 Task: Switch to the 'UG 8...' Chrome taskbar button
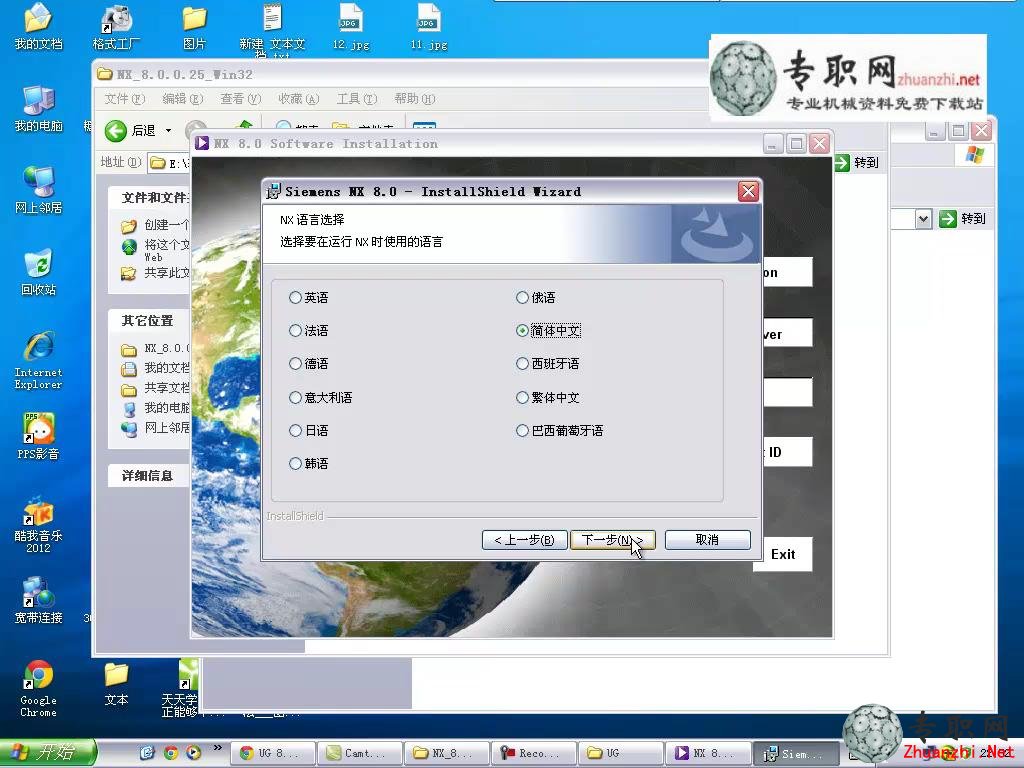click(274, 753)
